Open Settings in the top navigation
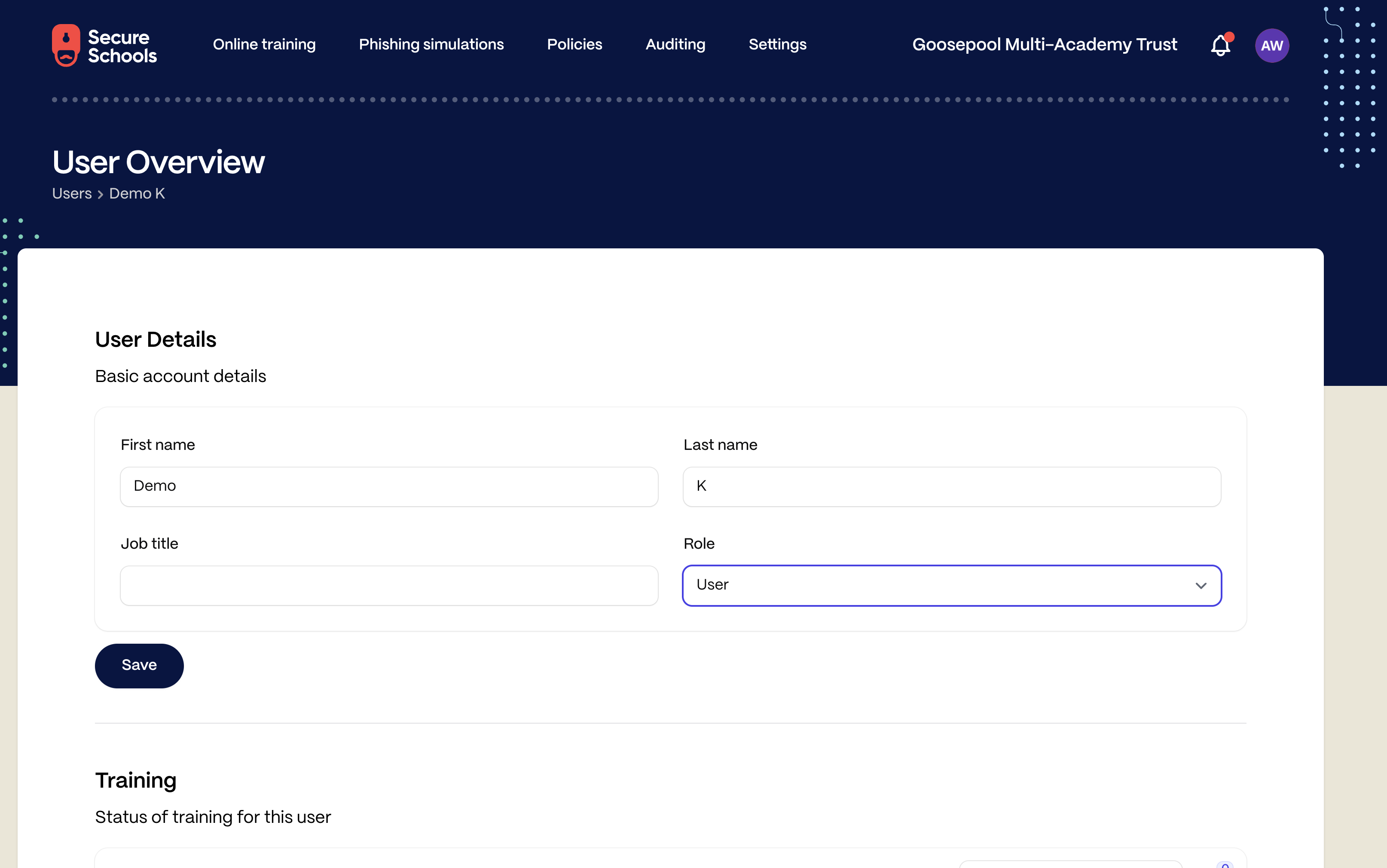 point(778,45)
